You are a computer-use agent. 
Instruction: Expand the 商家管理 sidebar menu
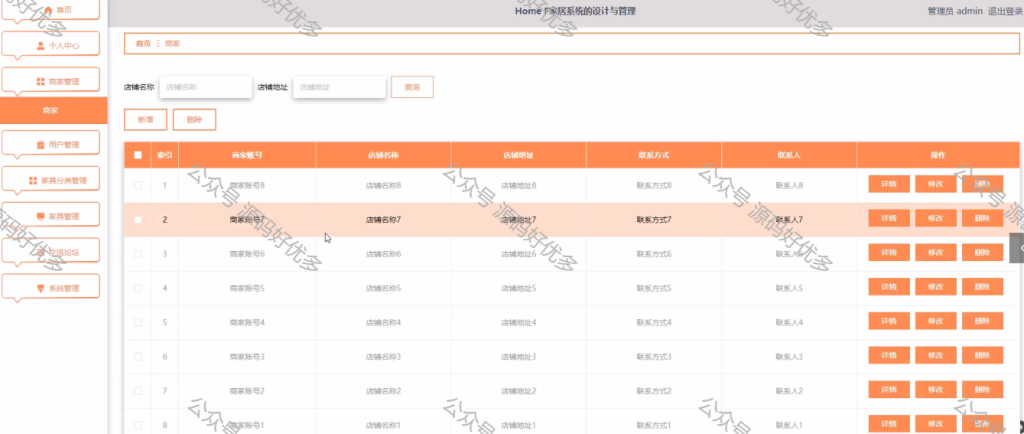click(51, 82)
